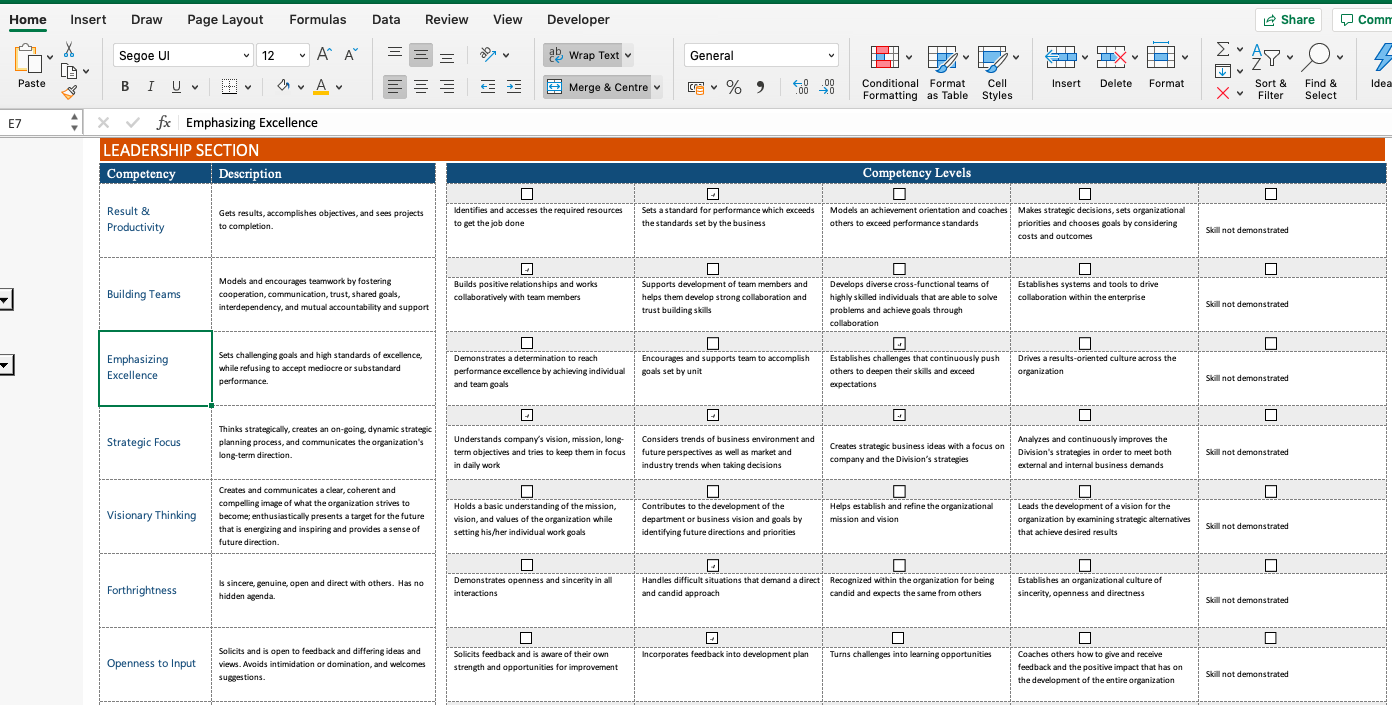Open the Formulas tab
1392x705 pixels.
click(318, 19)
